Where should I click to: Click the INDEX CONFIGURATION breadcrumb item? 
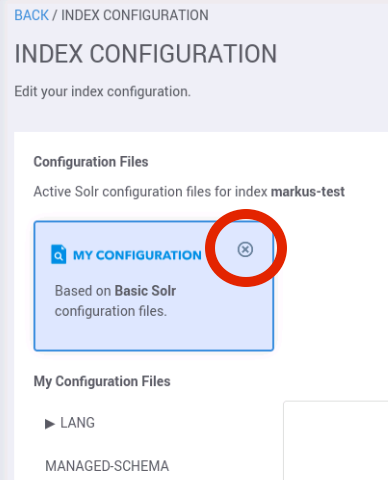(x=135, y=15)
